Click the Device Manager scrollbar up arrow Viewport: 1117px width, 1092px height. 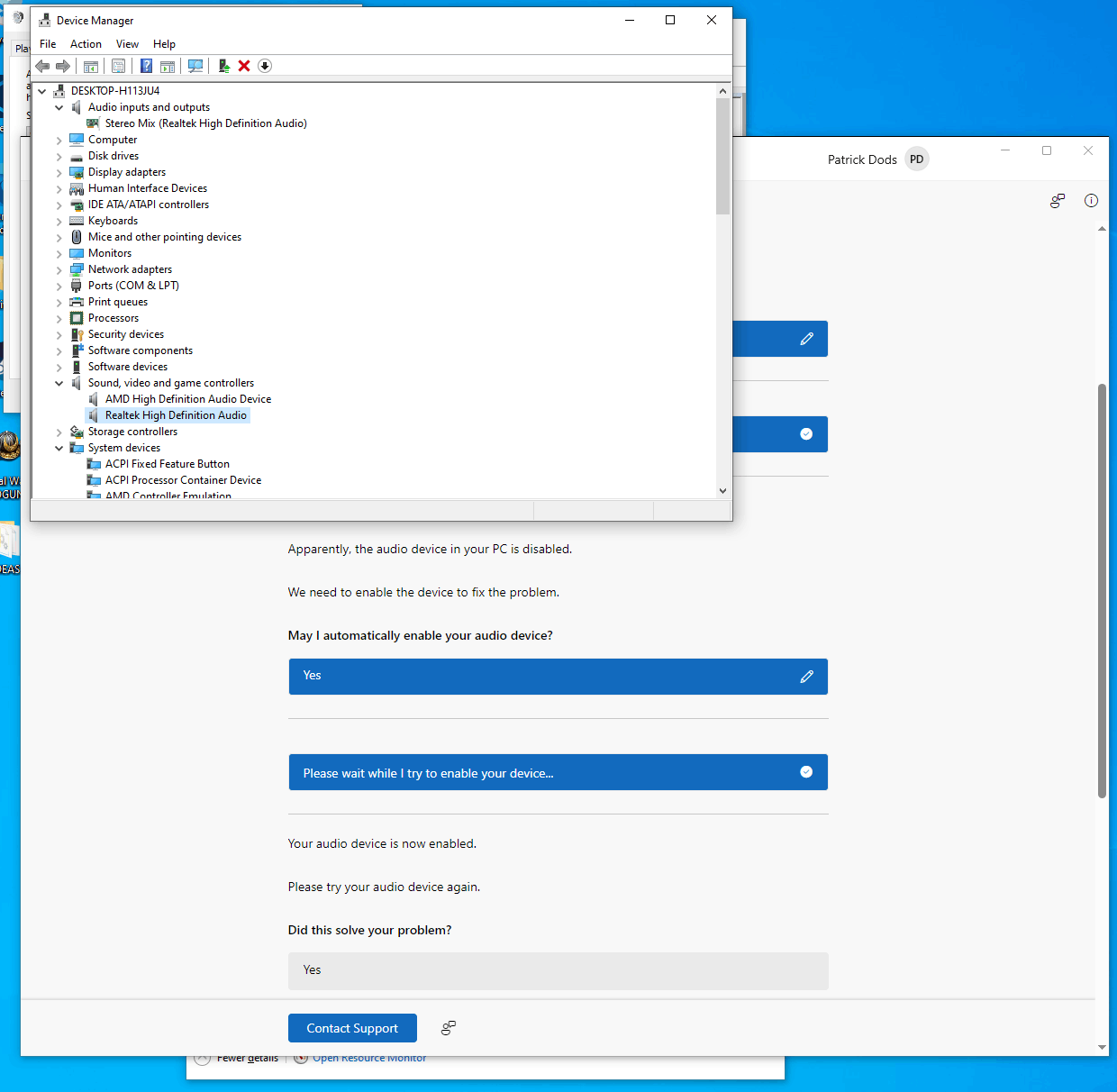coord(722,91)
